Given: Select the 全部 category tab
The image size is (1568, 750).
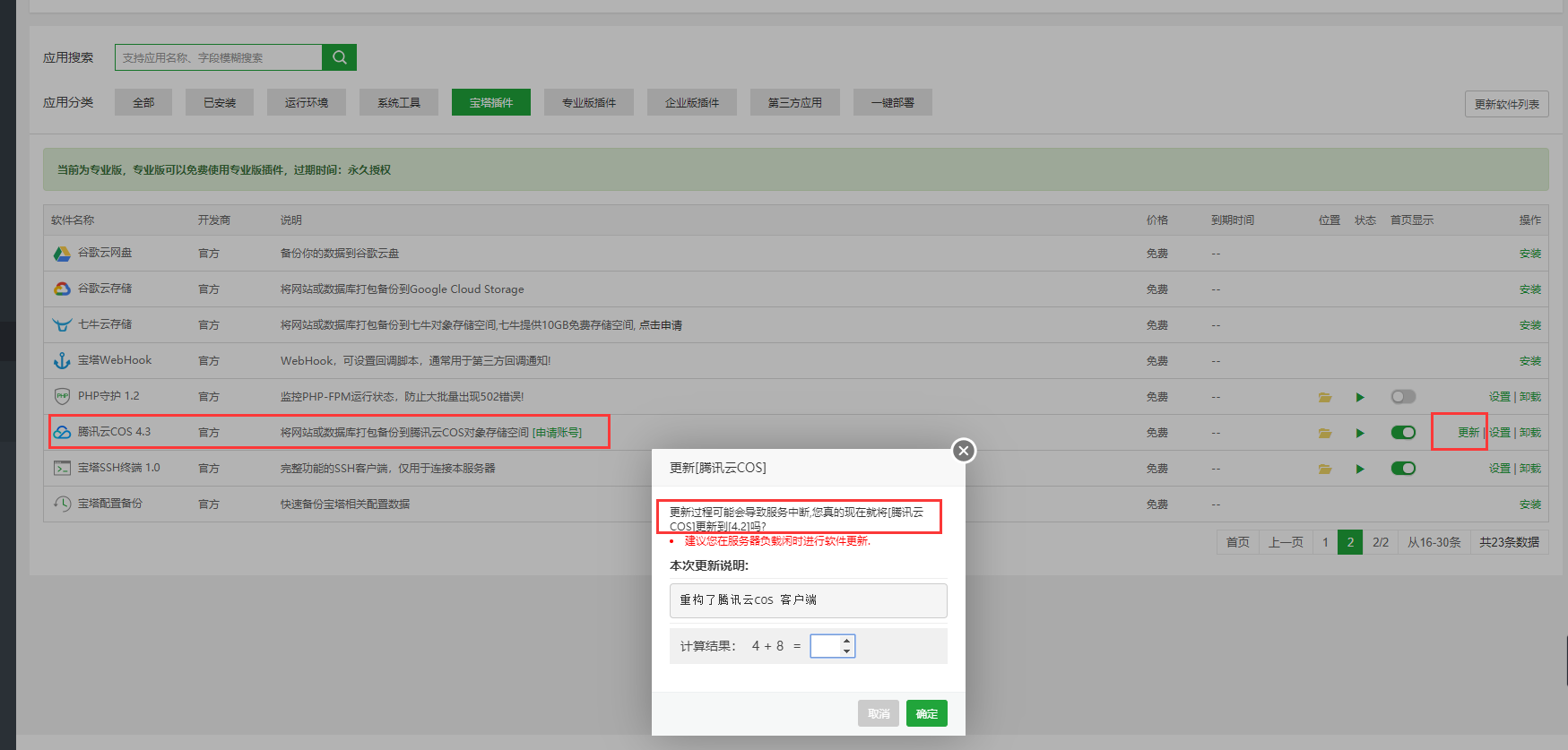Looking at the screenshot, I should pyautogui.click(x=143, y=102).
